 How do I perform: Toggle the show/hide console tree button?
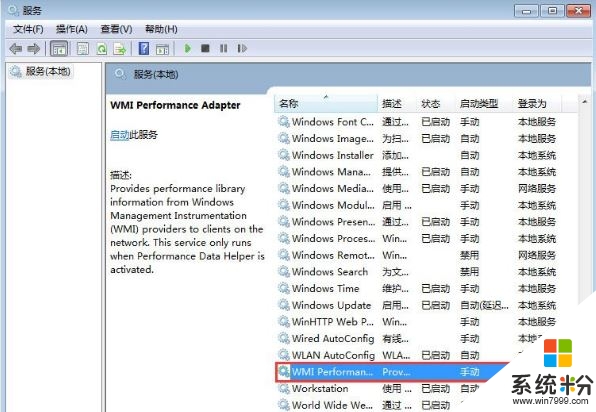pos(59,49)
